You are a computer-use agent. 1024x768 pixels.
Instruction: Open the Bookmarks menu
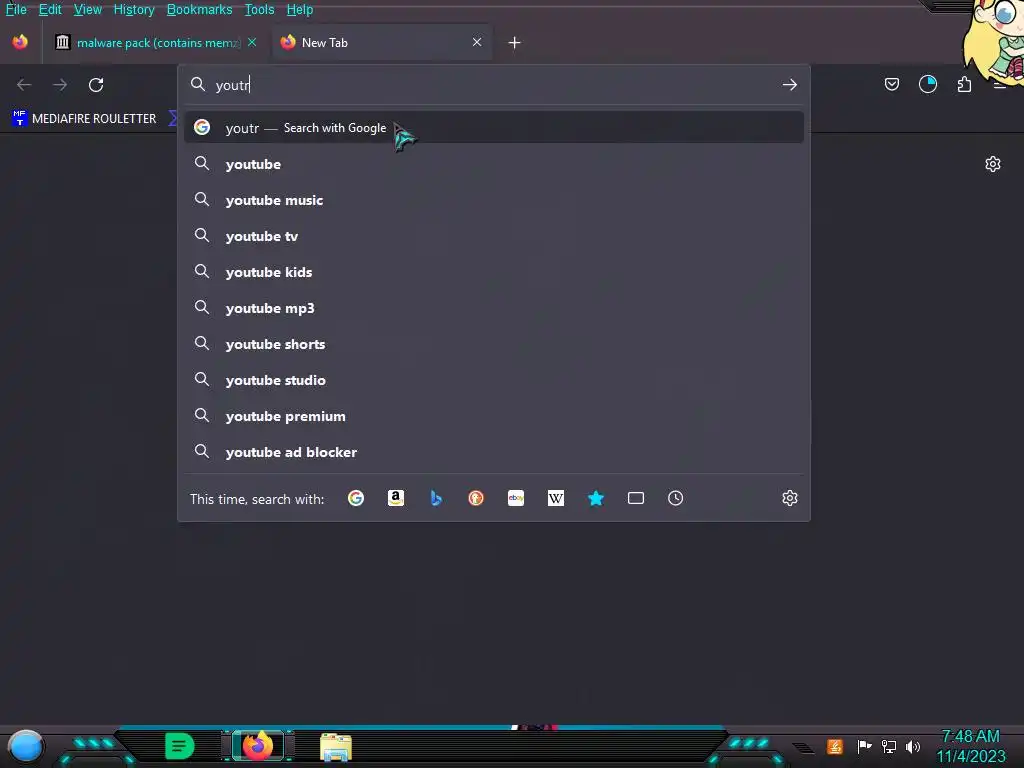(x=199, y=10)
